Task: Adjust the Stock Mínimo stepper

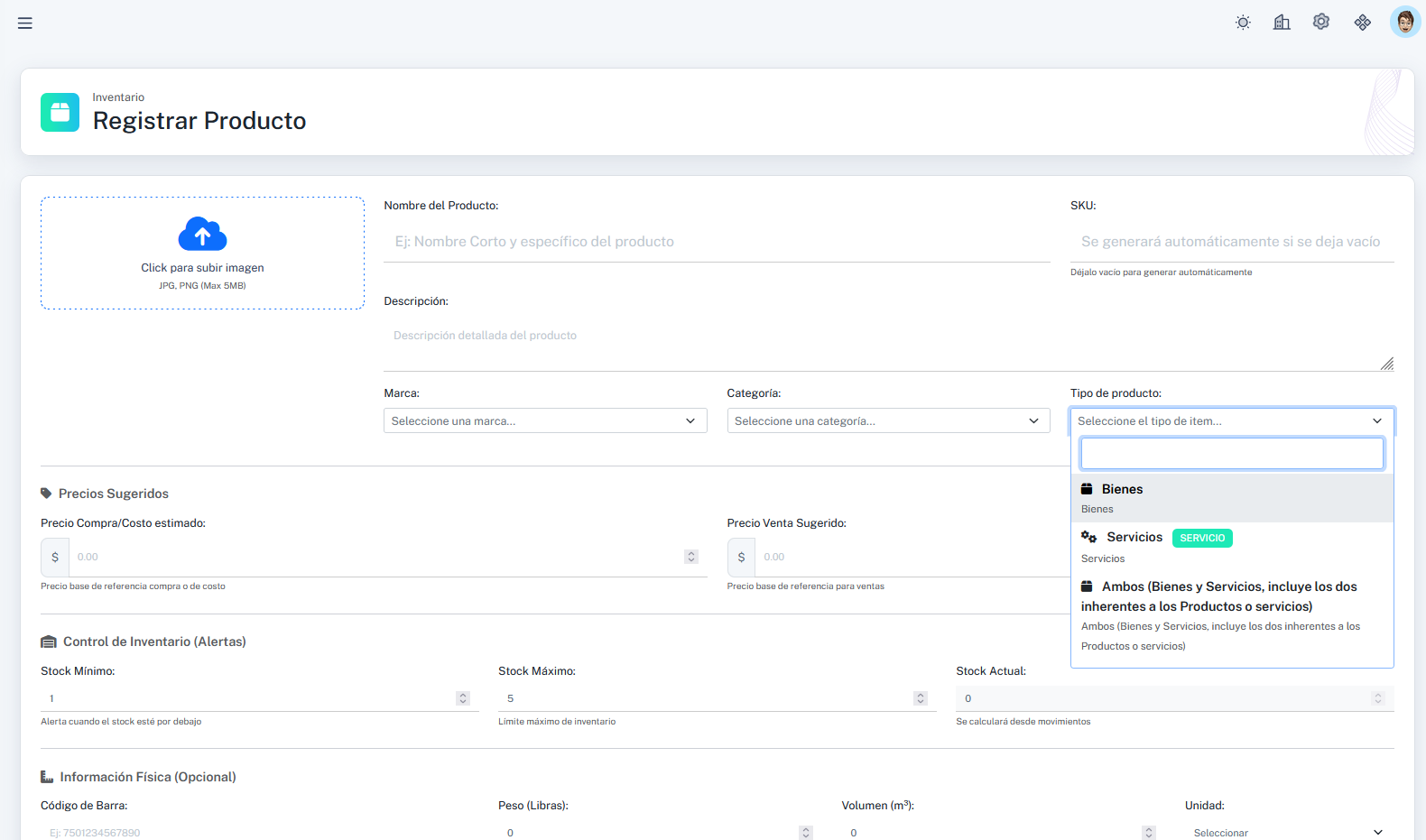Action: 463,698
